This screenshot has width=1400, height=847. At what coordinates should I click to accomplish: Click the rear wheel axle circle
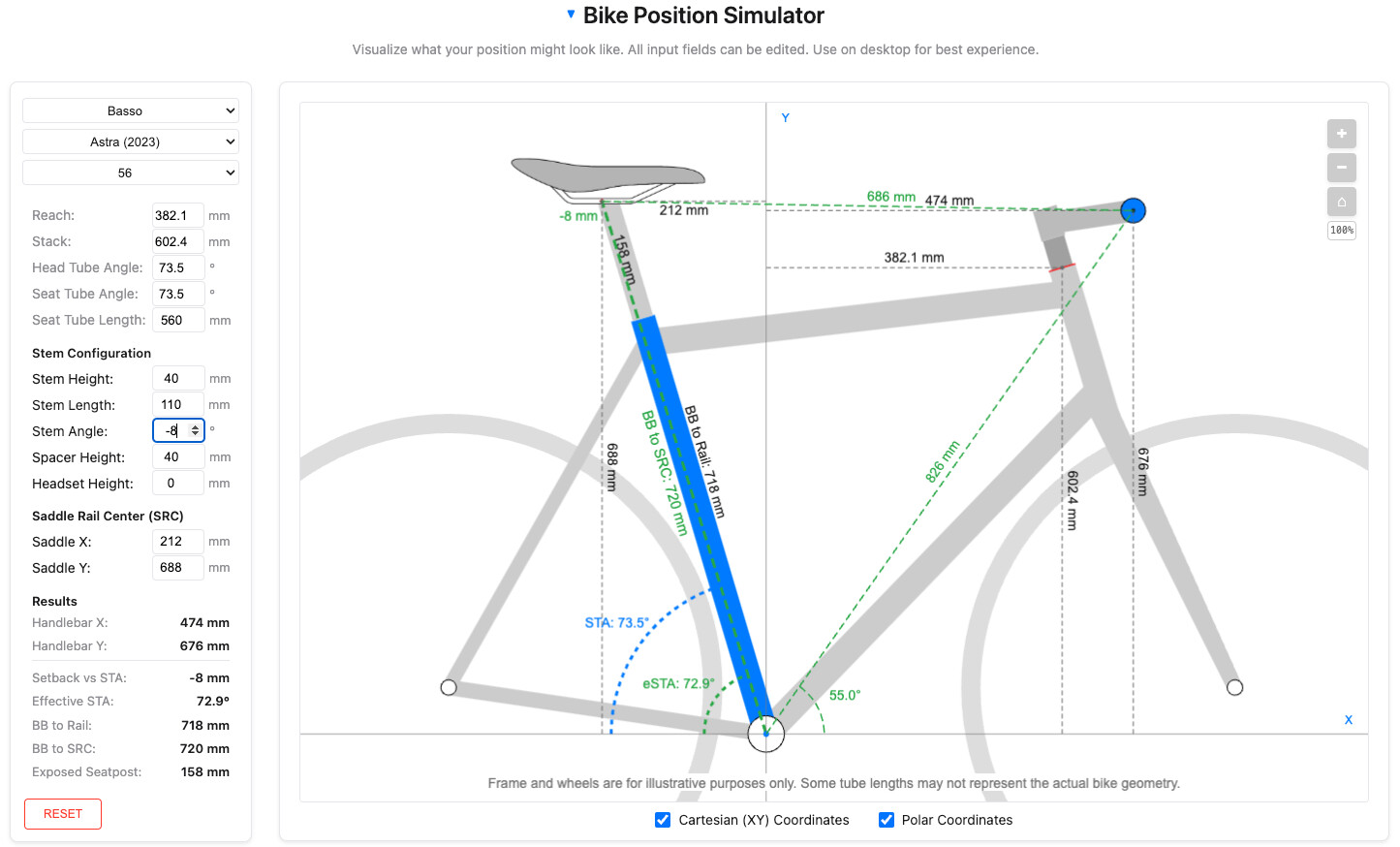point(449,687)
